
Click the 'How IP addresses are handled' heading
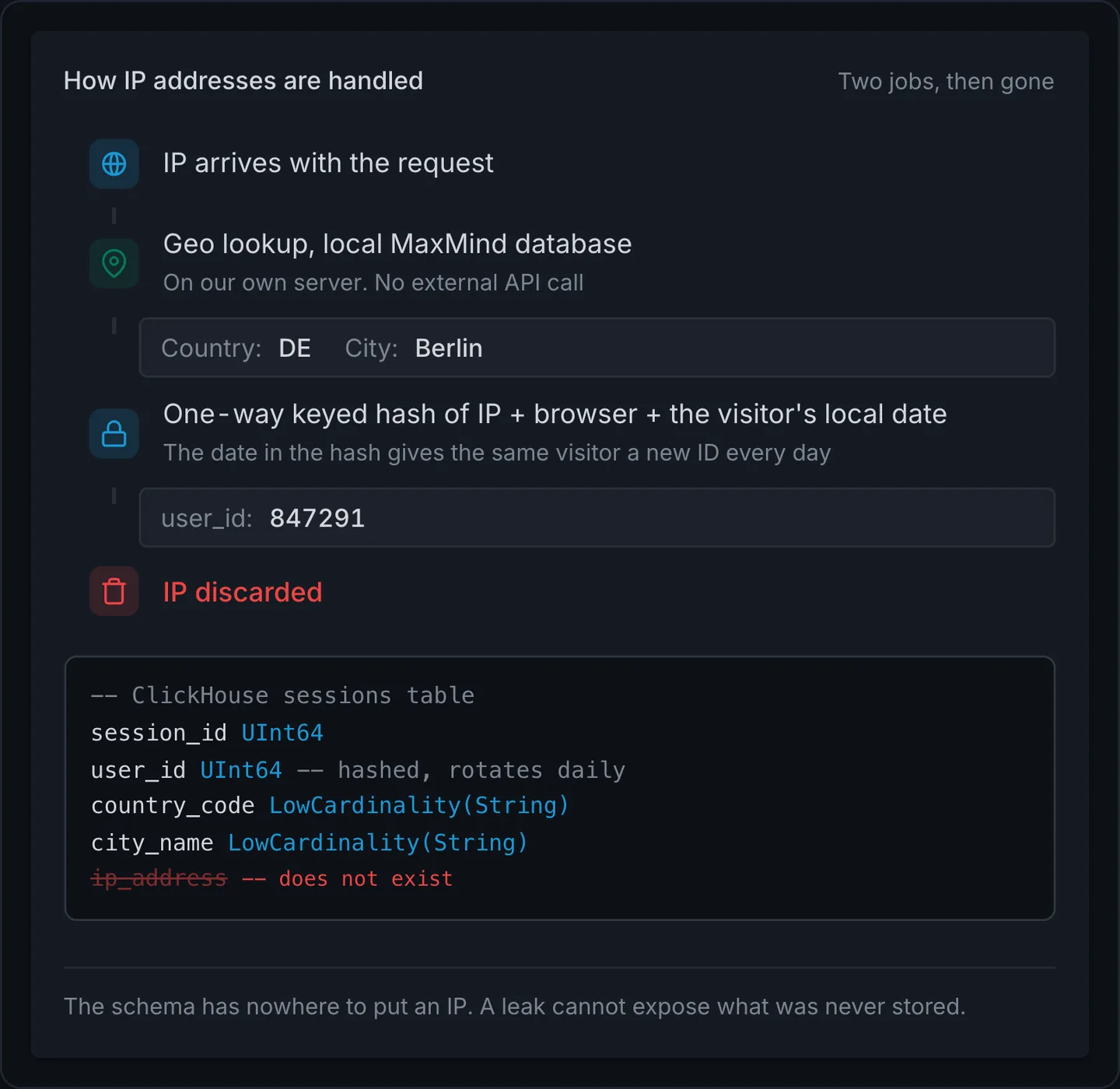coord(243,81)
